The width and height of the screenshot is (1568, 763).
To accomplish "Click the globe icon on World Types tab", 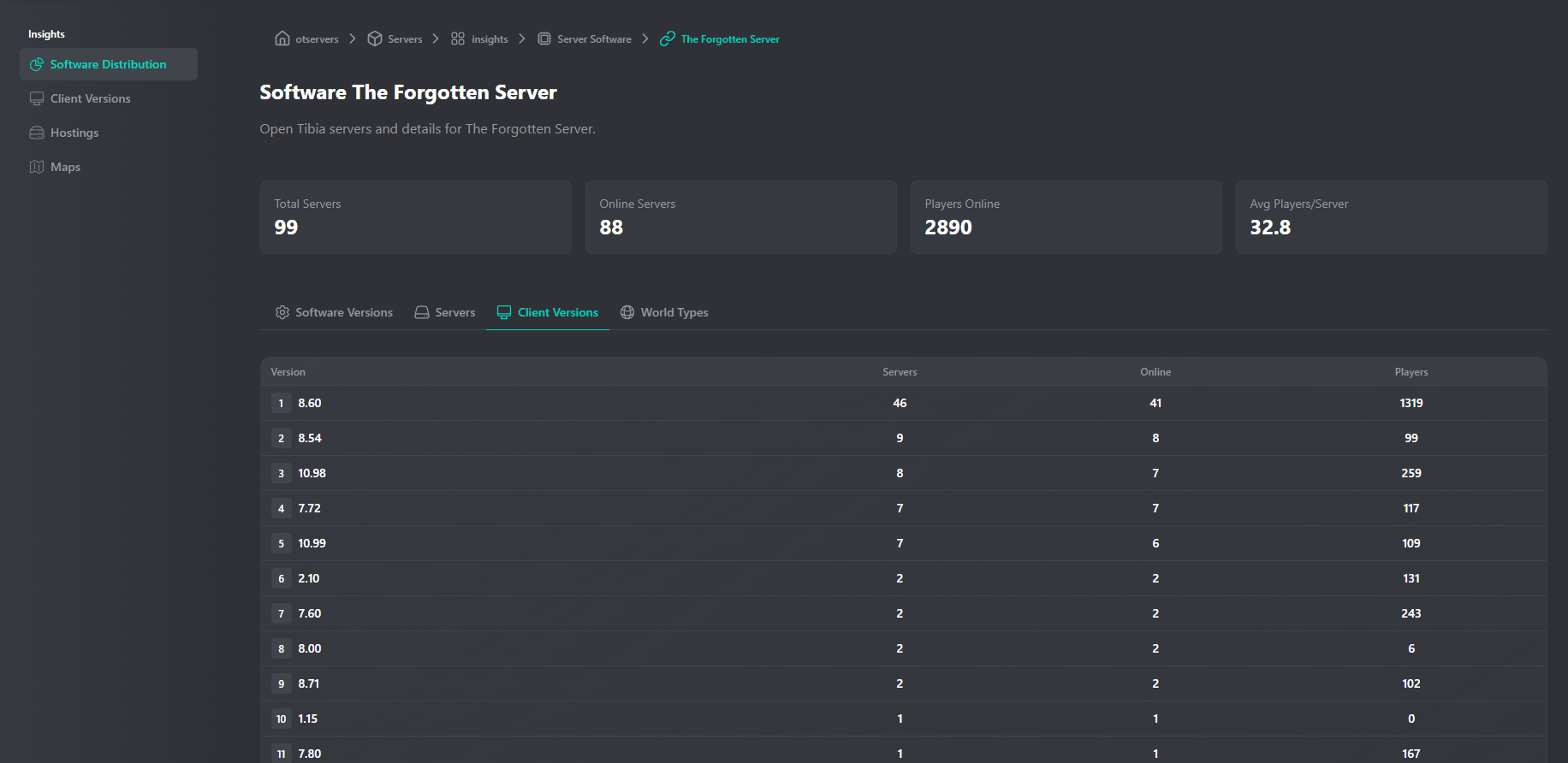I will coord(627,312).
